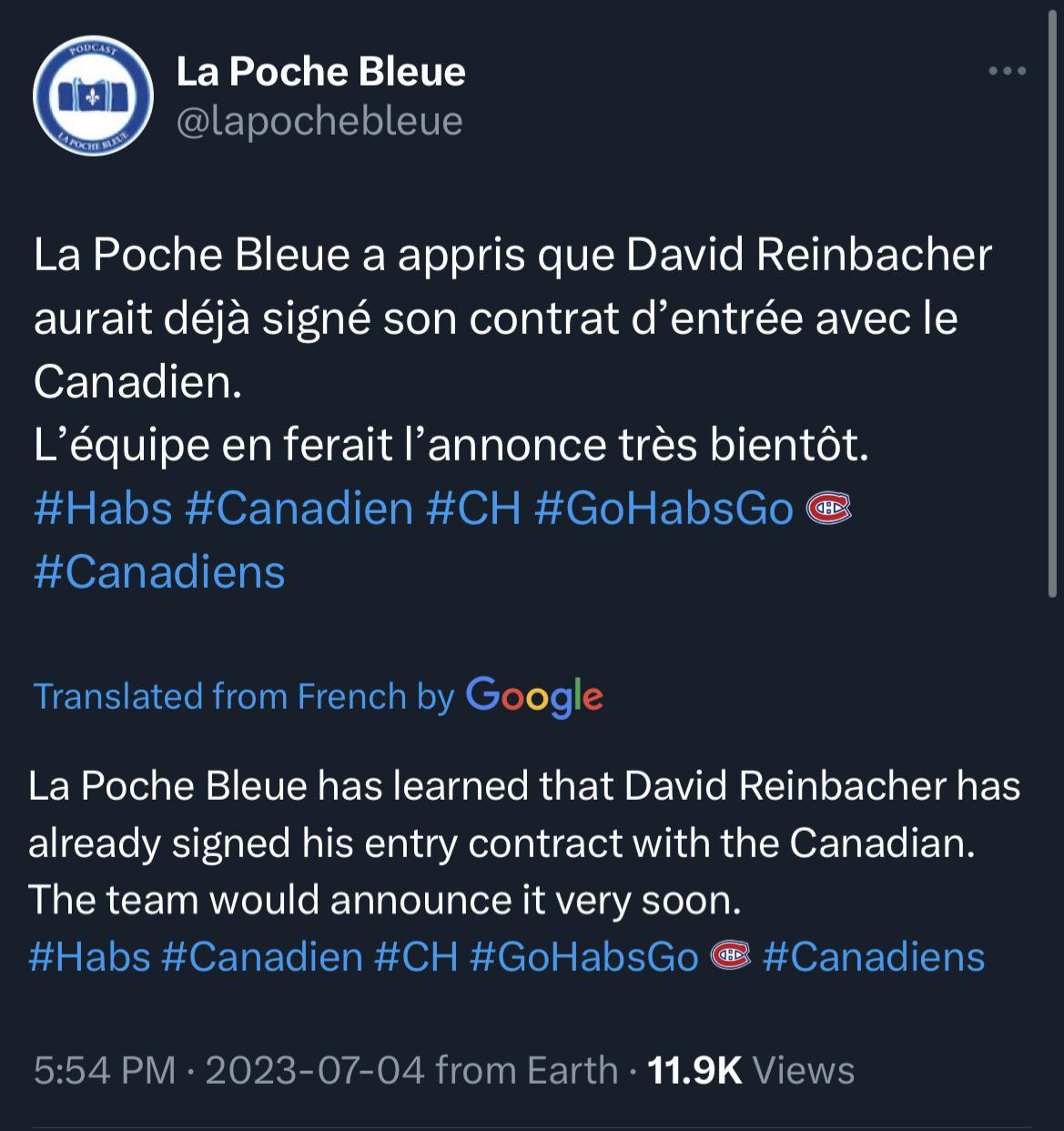Open #Canadien hashtag in the original French tweet

299,508
